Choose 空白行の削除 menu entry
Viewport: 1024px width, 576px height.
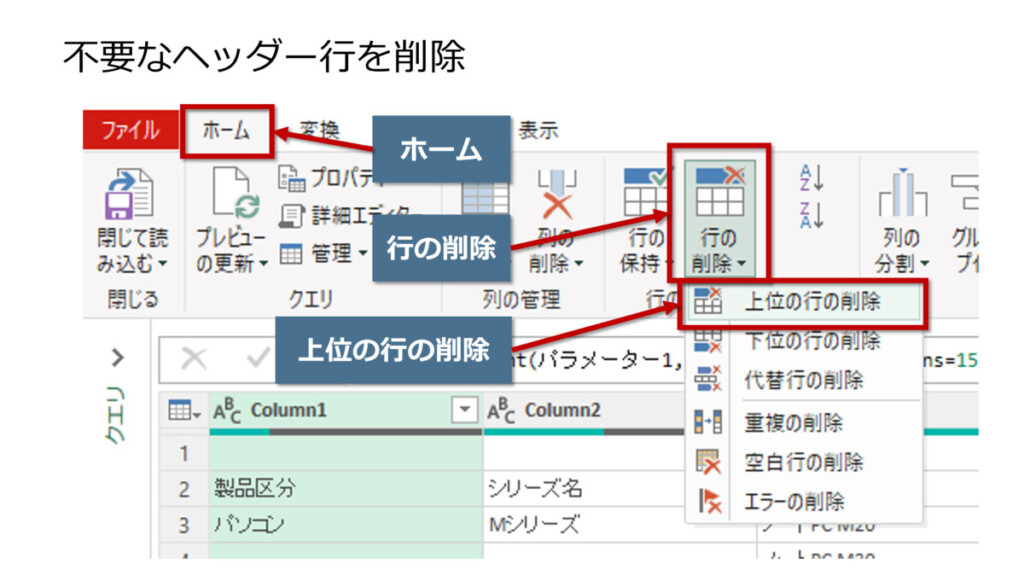pyautogui.click(x=803, y=462)
